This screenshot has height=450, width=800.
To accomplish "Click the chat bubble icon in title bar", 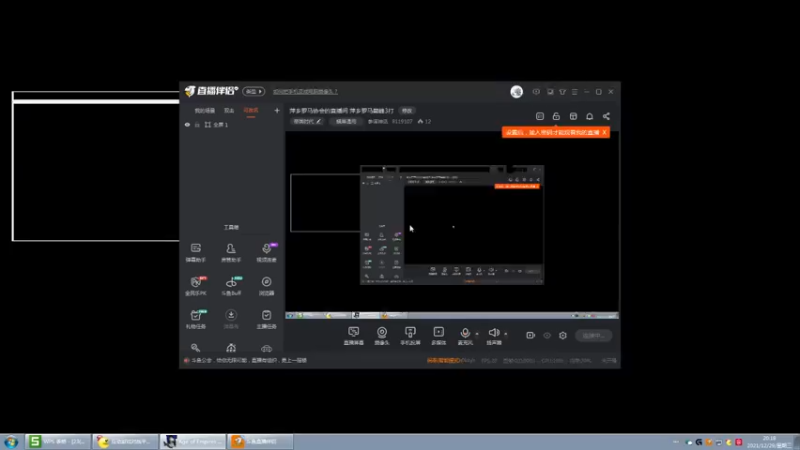I will coord(536,92).
